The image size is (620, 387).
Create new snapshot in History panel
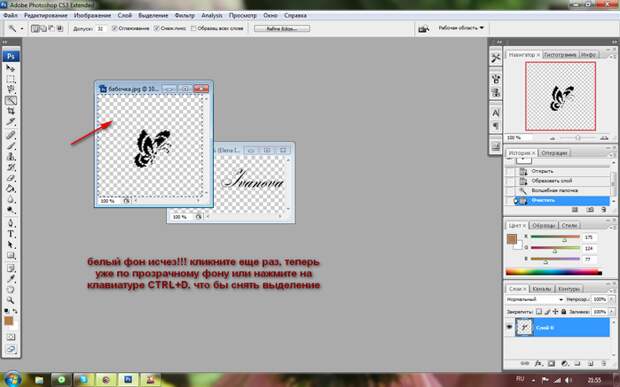click(x=590, y=210)
